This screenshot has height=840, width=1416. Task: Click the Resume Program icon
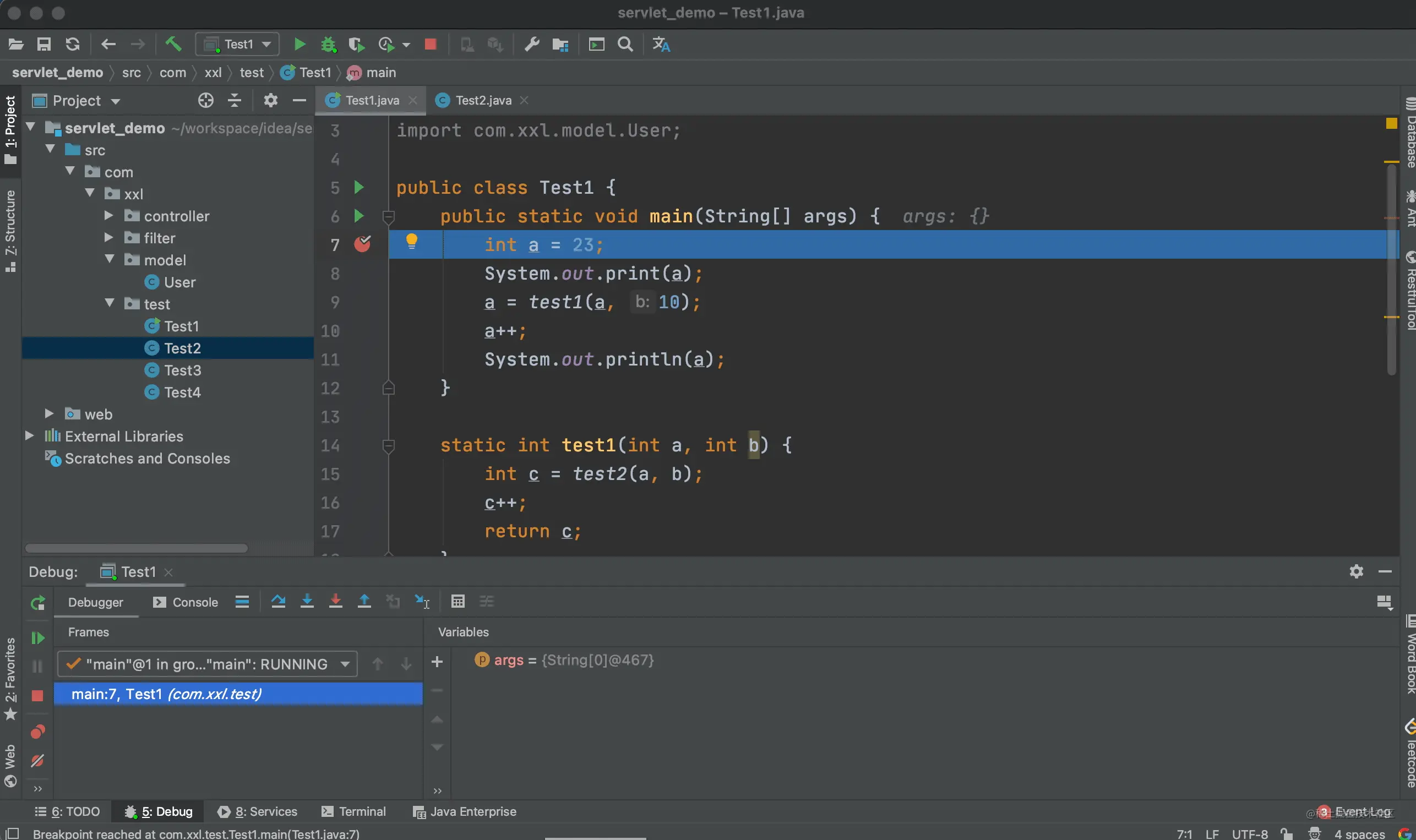coord(37,638)
